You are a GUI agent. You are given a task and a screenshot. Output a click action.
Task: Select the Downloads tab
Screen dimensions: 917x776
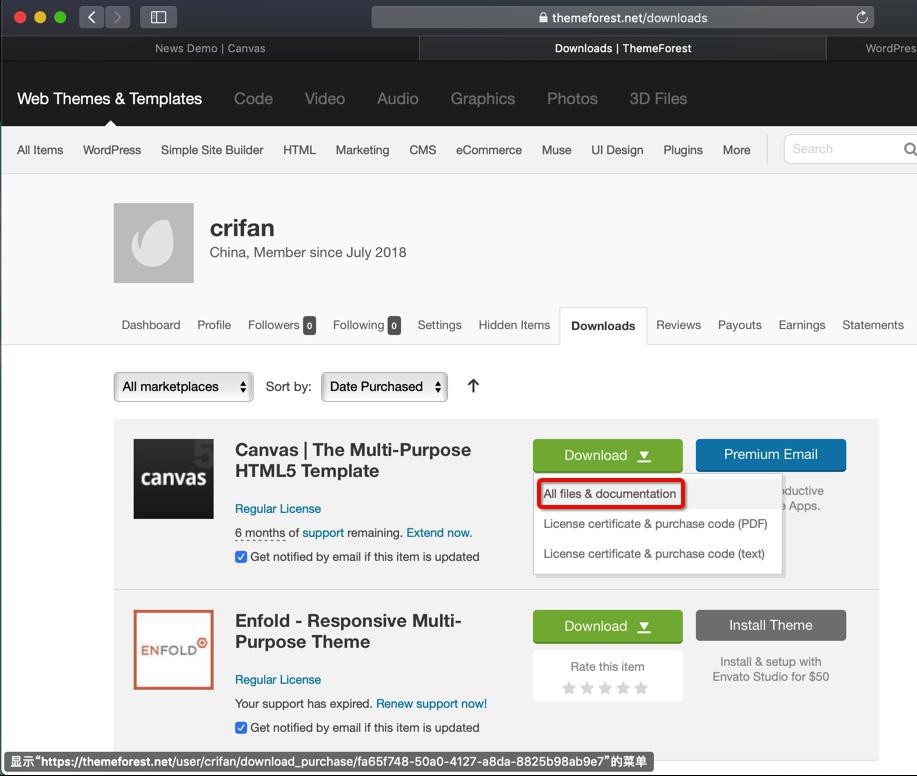point(603,326)
